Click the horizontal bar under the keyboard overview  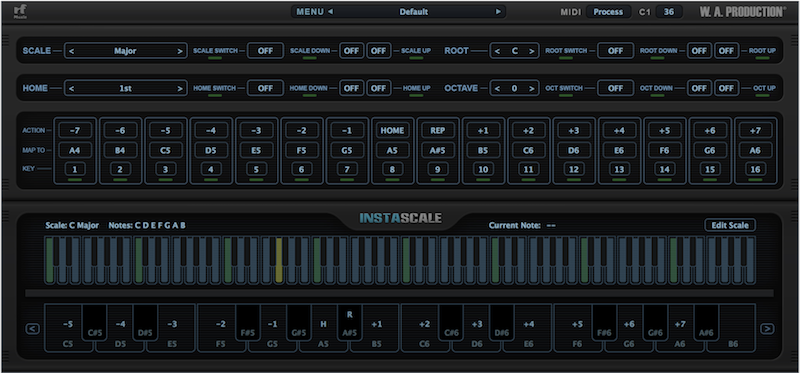point(399,293)
